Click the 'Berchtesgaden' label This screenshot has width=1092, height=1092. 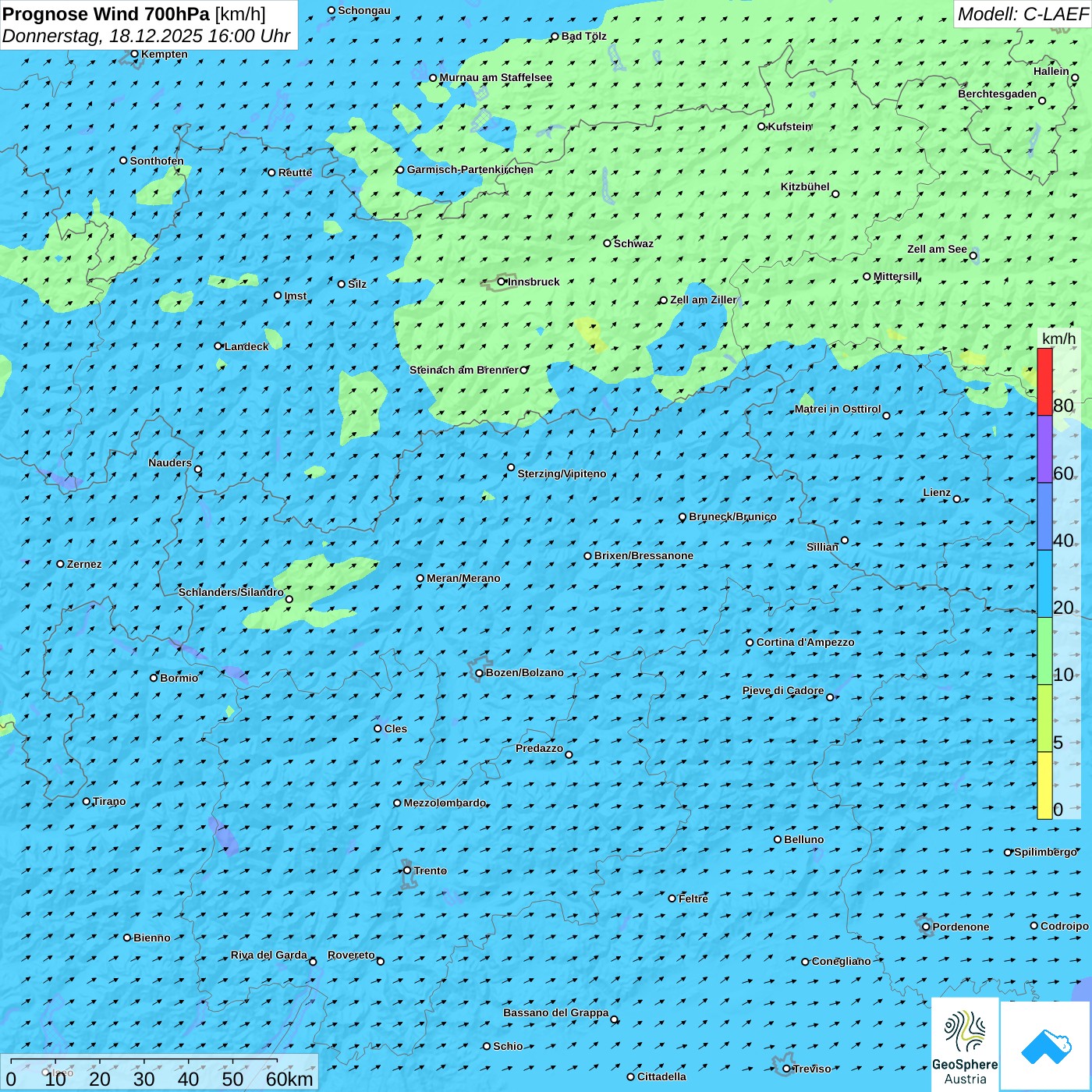pos(998,94)
